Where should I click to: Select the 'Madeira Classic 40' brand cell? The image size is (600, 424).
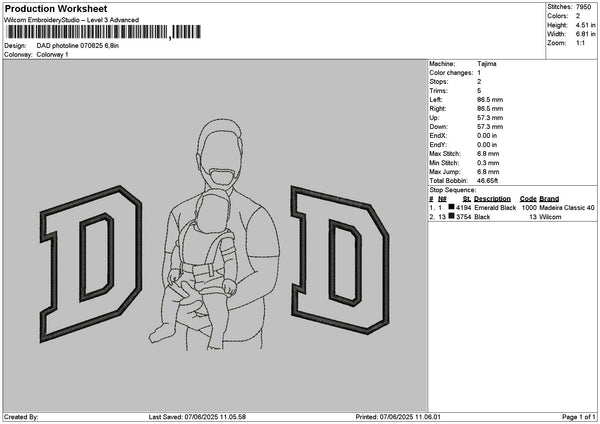coord(567,208)
